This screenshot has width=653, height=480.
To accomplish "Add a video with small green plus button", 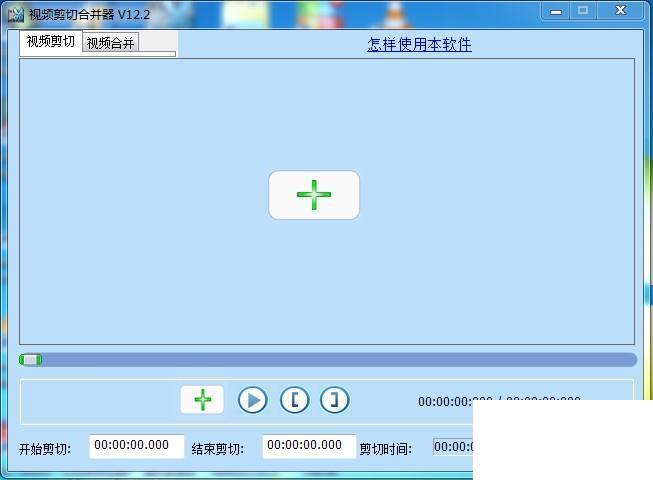I will pyautogui.click(x=202, y=400).
